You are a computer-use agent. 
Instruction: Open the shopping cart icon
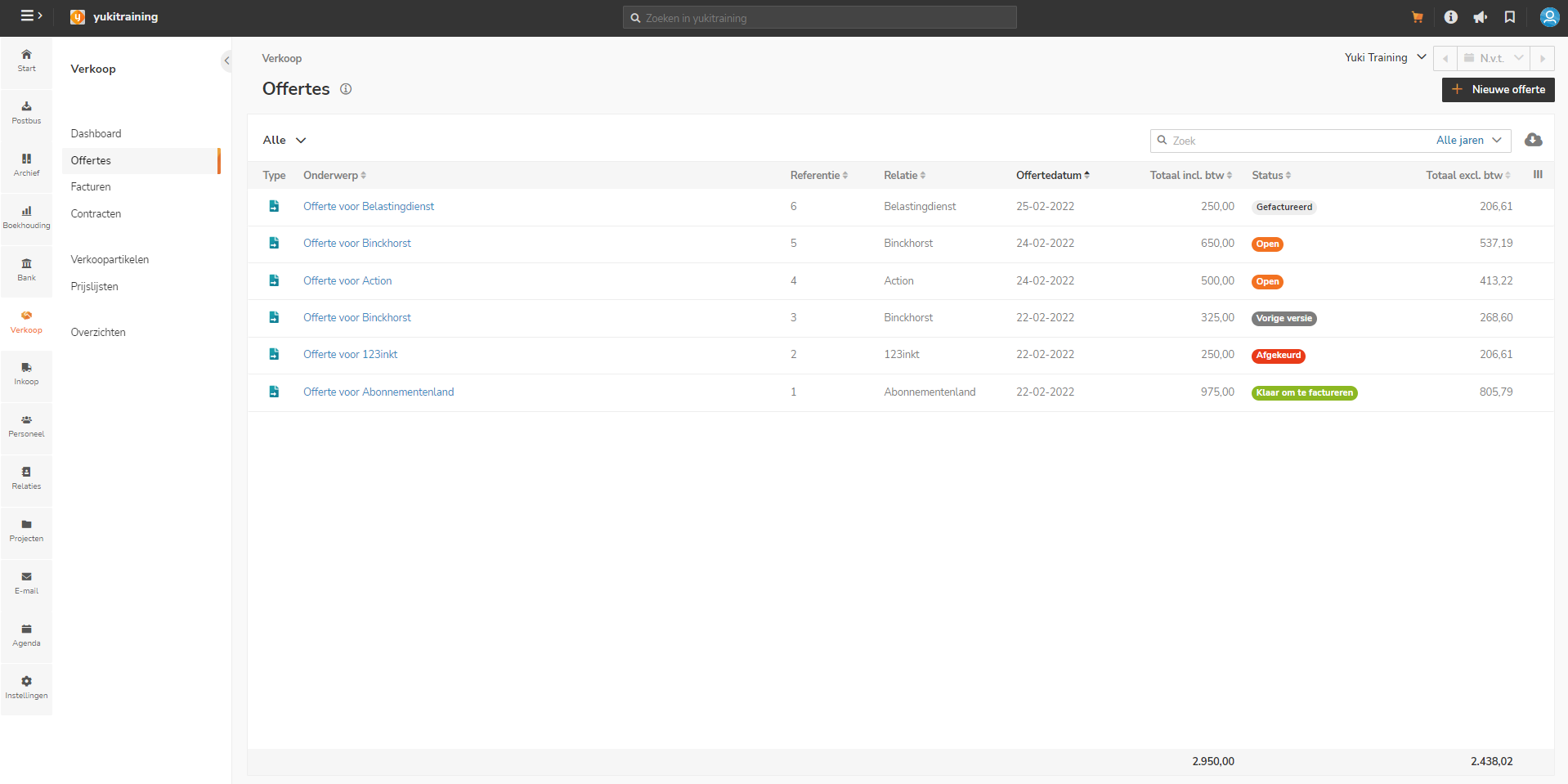coord(1418,17)
